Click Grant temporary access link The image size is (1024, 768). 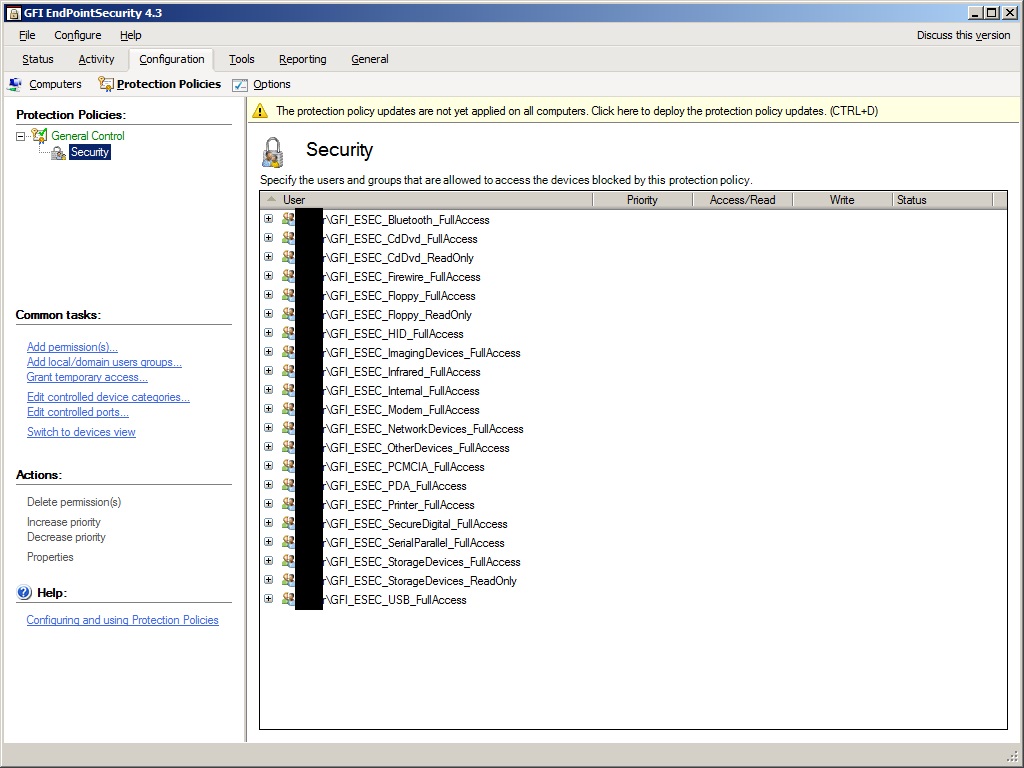(87, 377)
